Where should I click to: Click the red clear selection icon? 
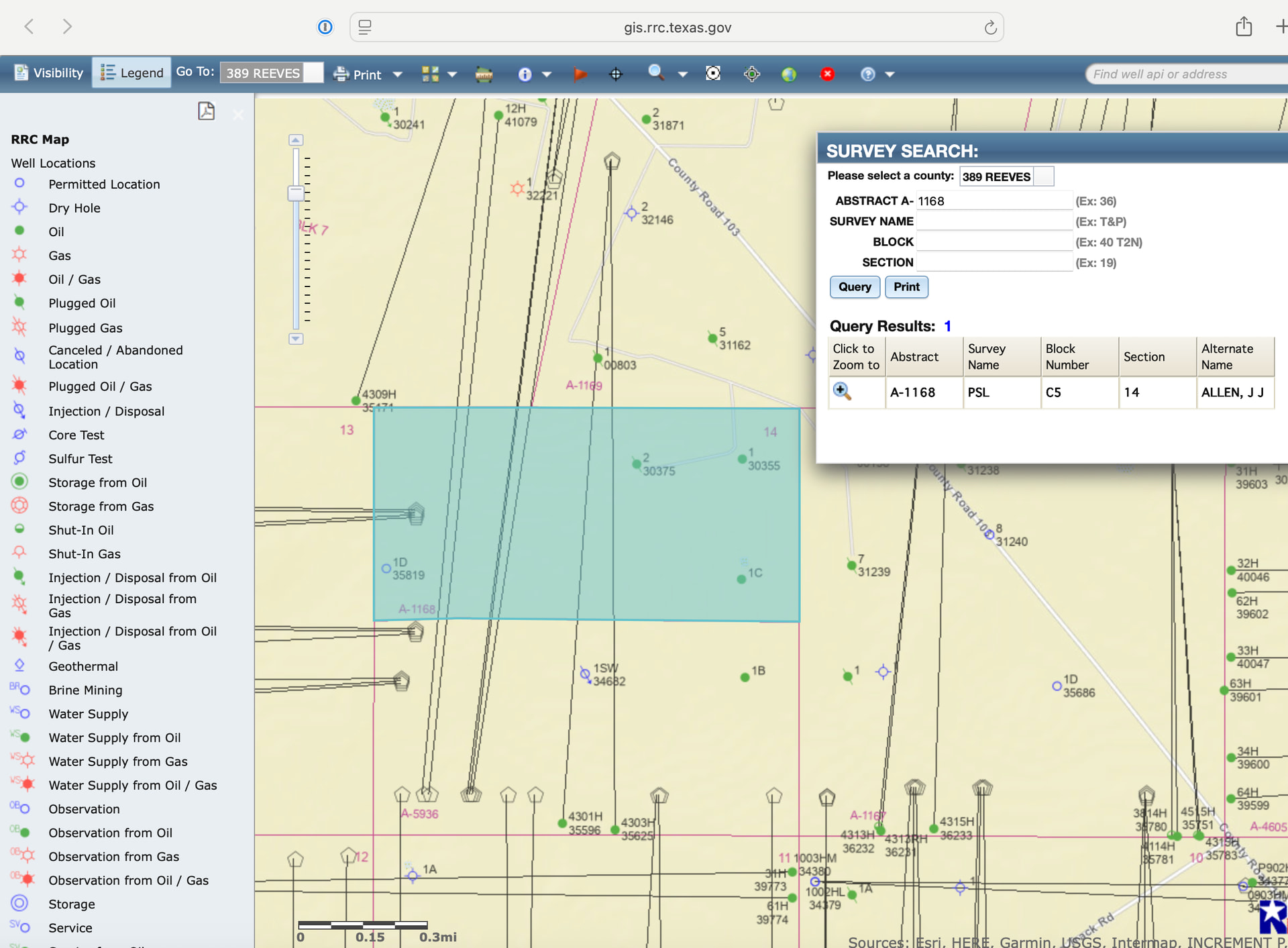827,74
